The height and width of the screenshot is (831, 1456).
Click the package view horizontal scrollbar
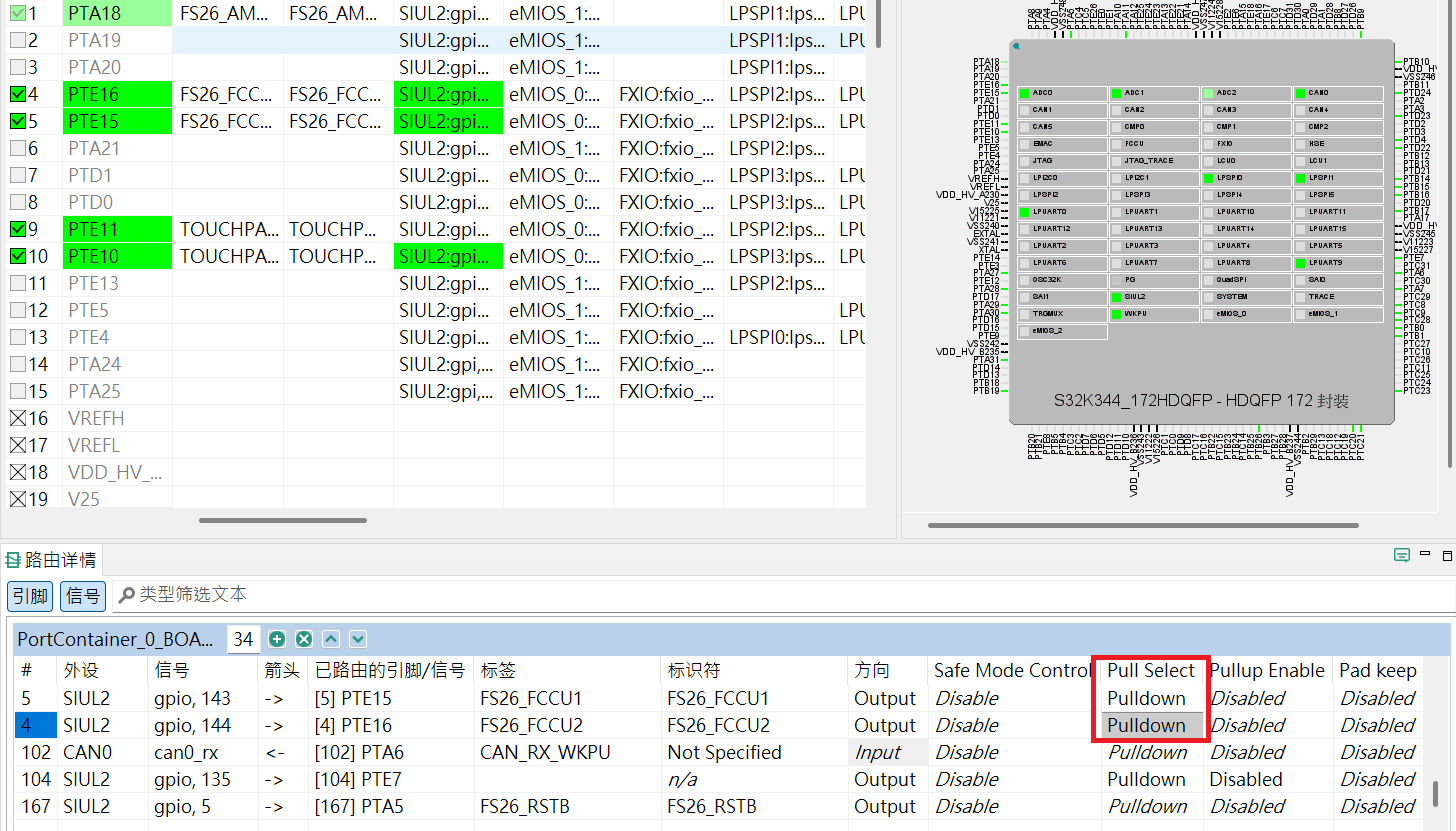pos(1143,524)
